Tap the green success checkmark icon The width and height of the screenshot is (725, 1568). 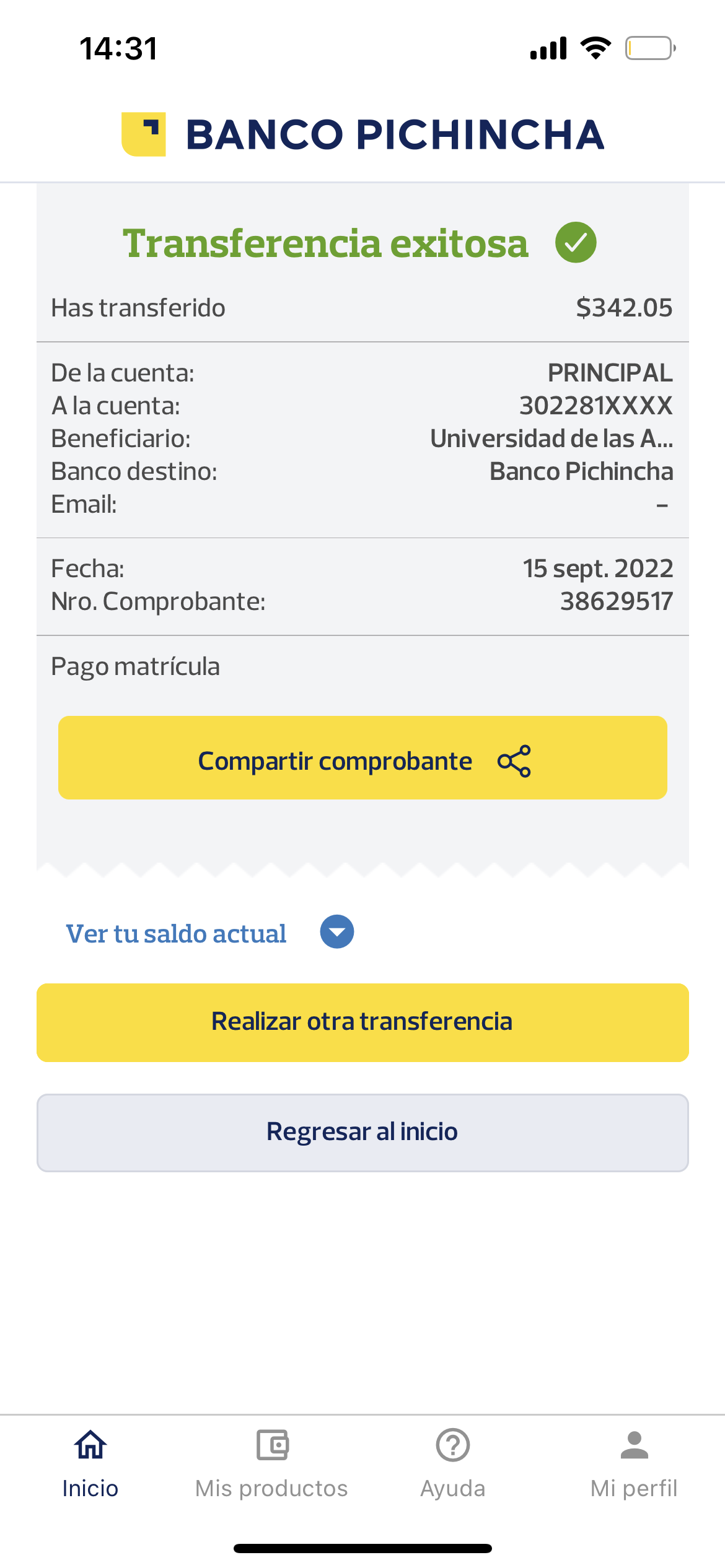[x=576, y=243]
